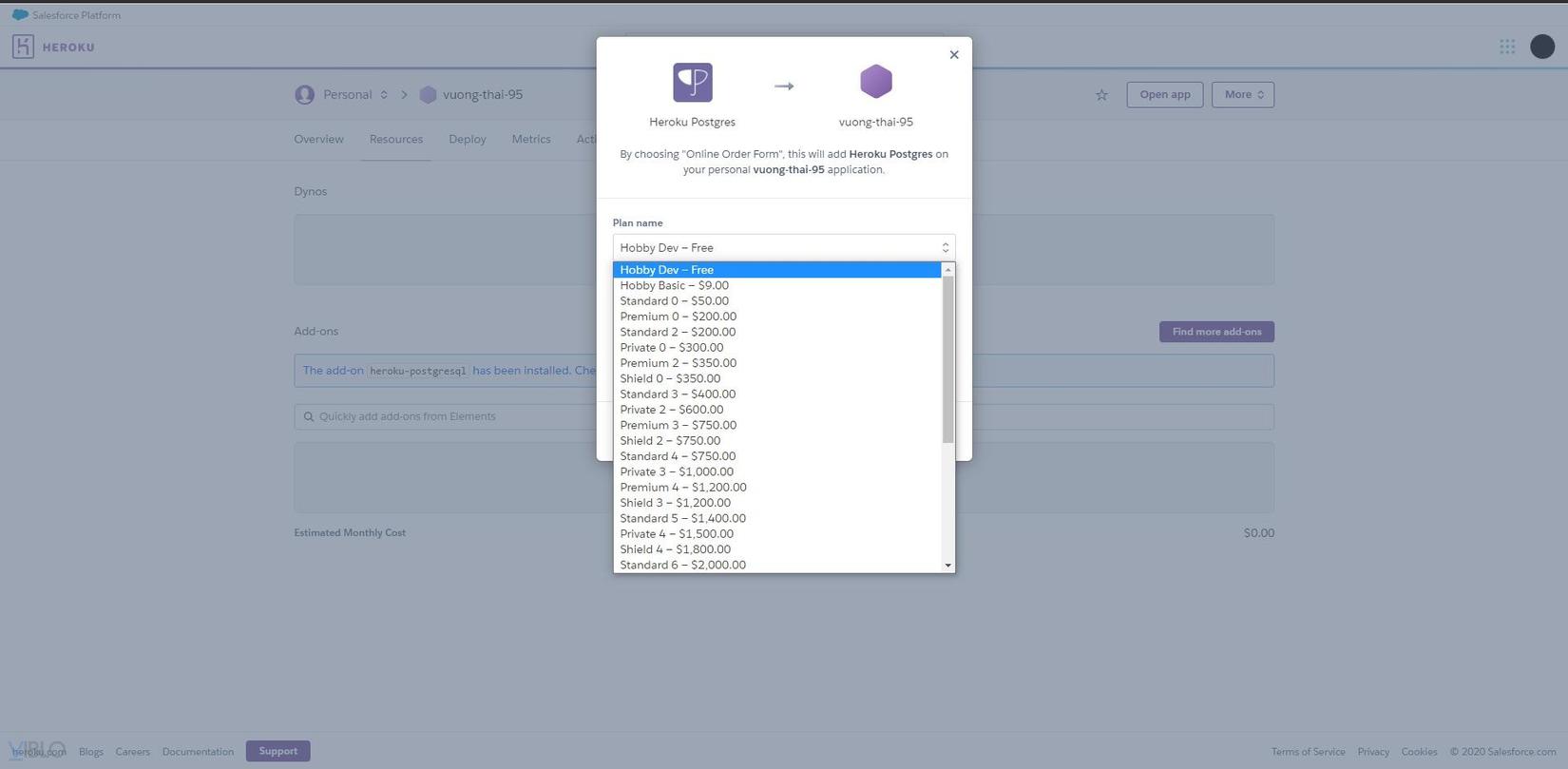Select Hobby Dev – Free plan option
The width and height of the screenshot is (1568, 769).
[x=777, y=270]
